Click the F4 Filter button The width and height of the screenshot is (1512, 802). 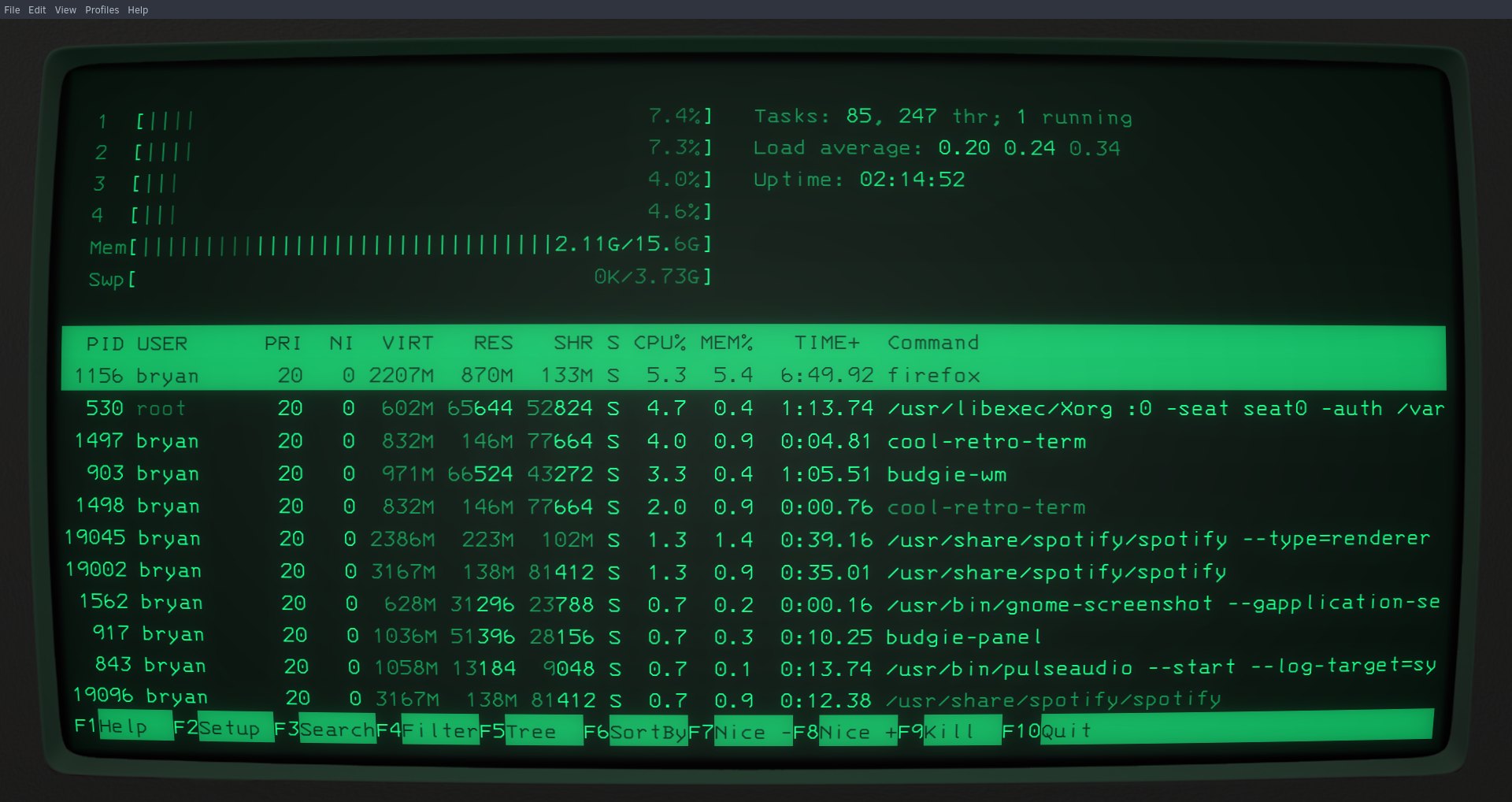[x=428, y=730]
